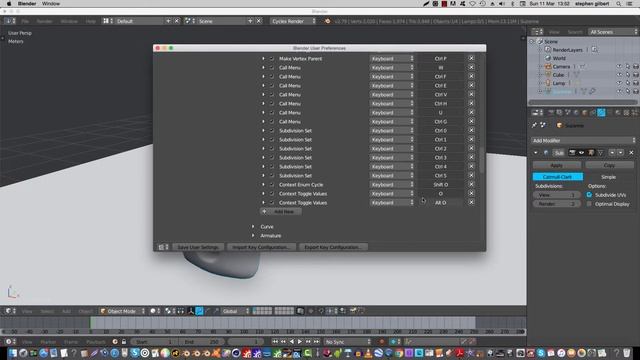Expand the Make Vertex Parent keymap entry
This screenshot has width=640, height=360.
pyautogui.click(x=263, y=58)
